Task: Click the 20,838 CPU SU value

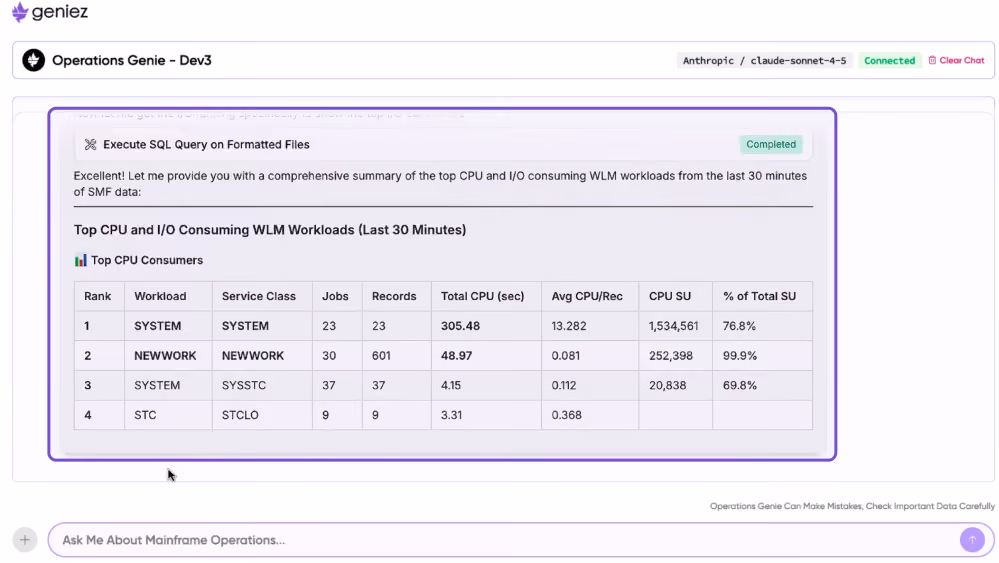Action: click(668, 385)
